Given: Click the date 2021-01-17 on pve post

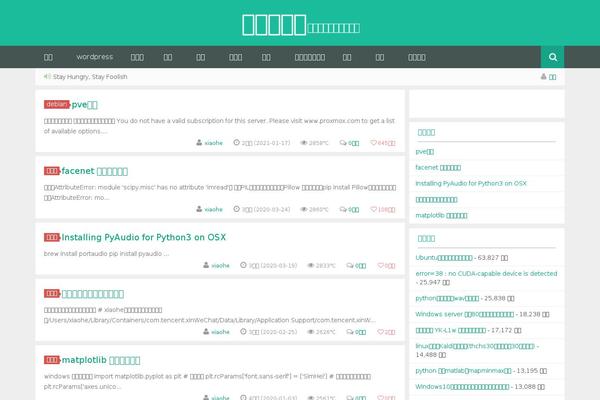Looking at the screenshot, I should coord(271,143).
